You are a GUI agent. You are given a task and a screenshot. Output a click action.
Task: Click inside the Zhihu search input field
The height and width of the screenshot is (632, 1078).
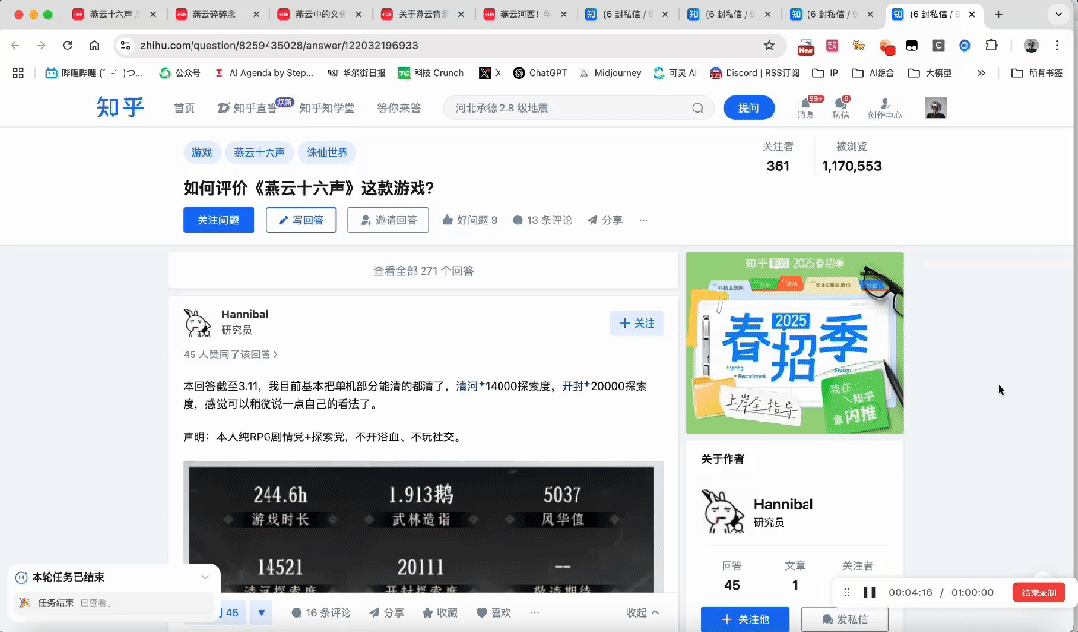coord(570,107)
